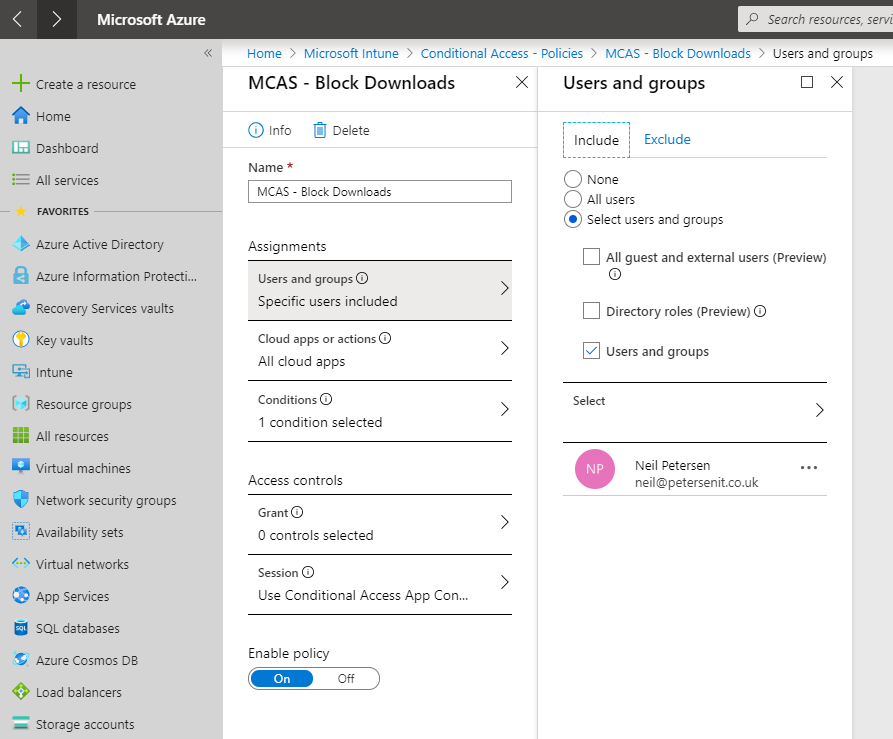Open the SQL databases icon
The width and height of the screenshot is (893, 739).
pos(21,628)
